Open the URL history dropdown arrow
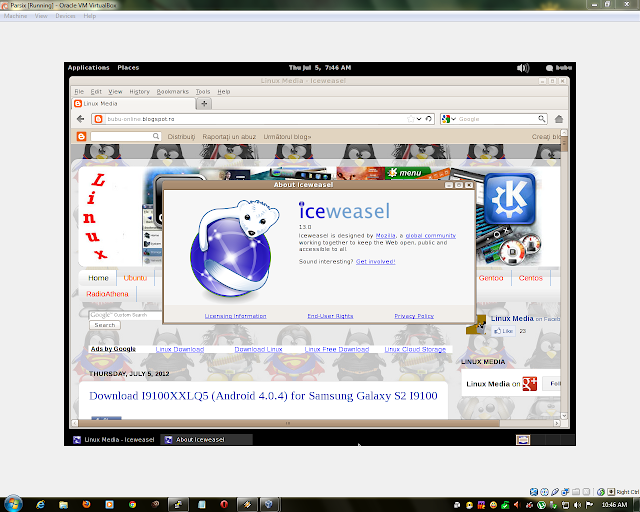 (x=419, y=119)
